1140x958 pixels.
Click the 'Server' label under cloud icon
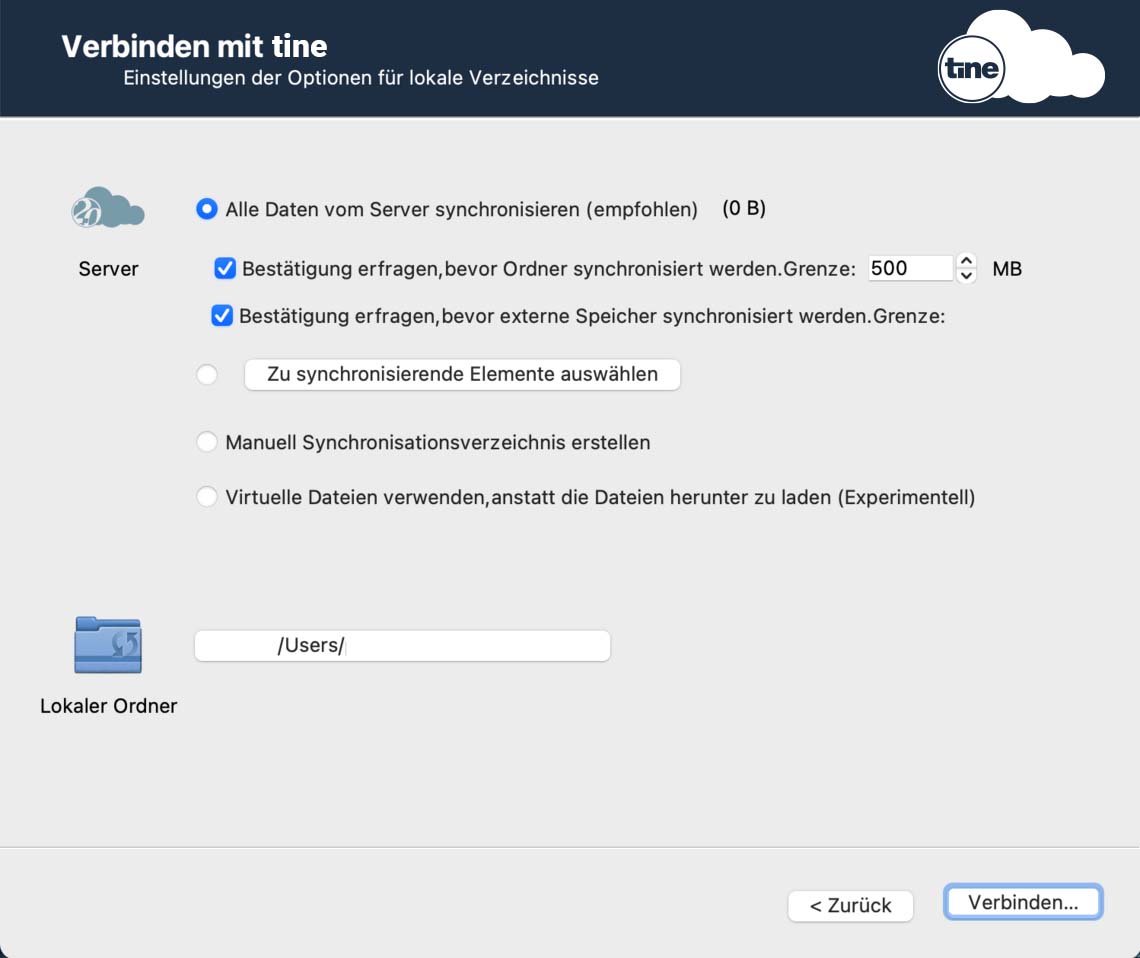click(108, 269)
